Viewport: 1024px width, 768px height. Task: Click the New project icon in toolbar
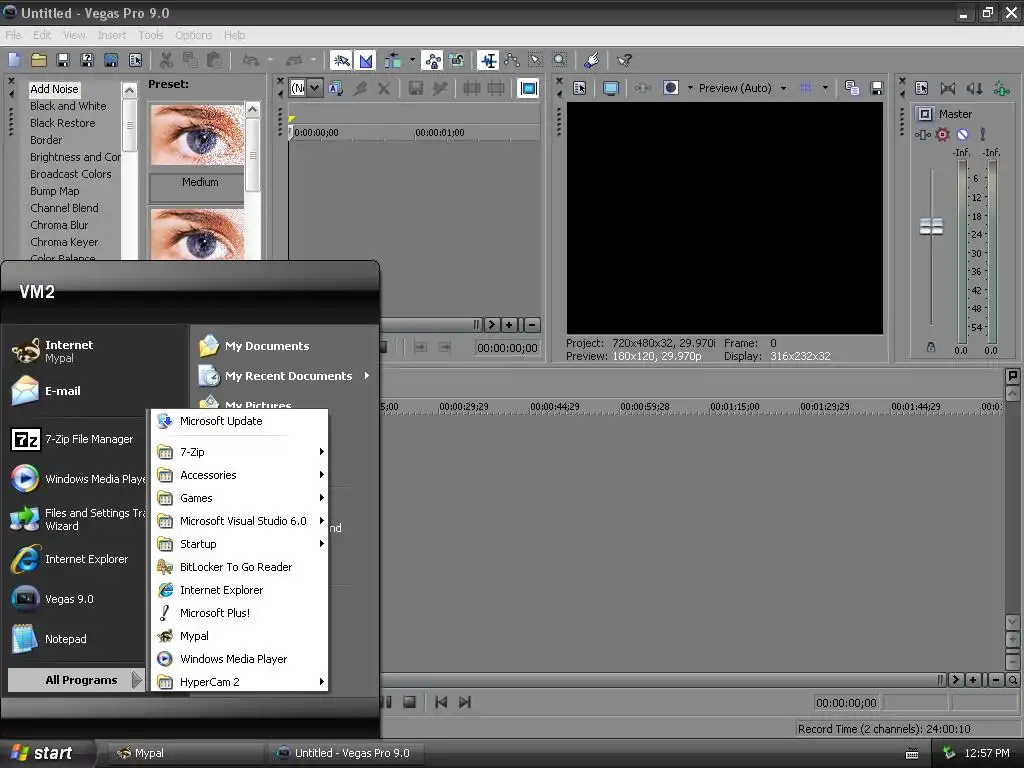tap(14, 61)
